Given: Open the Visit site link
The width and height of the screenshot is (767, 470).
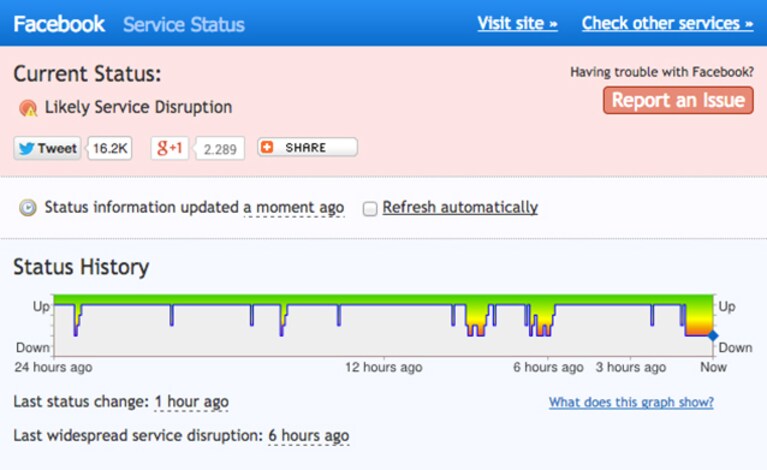Looking at the screenshot, I should (518, 23).
